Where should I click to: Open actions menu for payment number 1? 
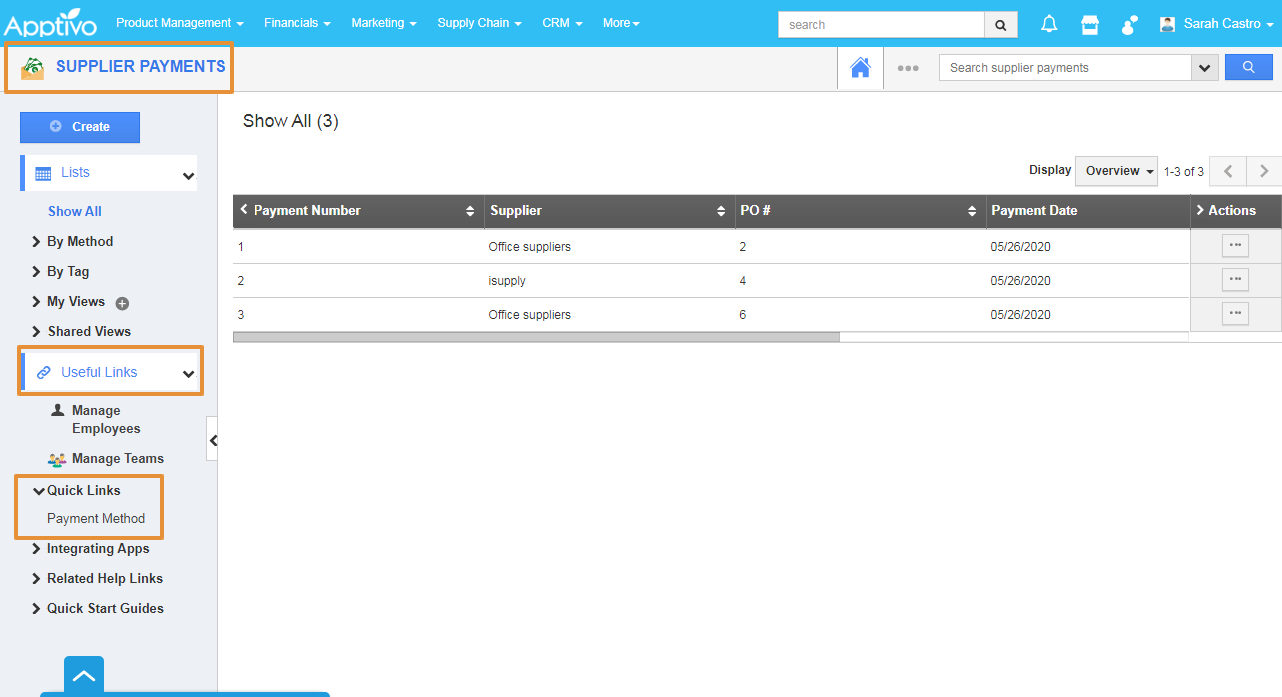coord(1235,246)
